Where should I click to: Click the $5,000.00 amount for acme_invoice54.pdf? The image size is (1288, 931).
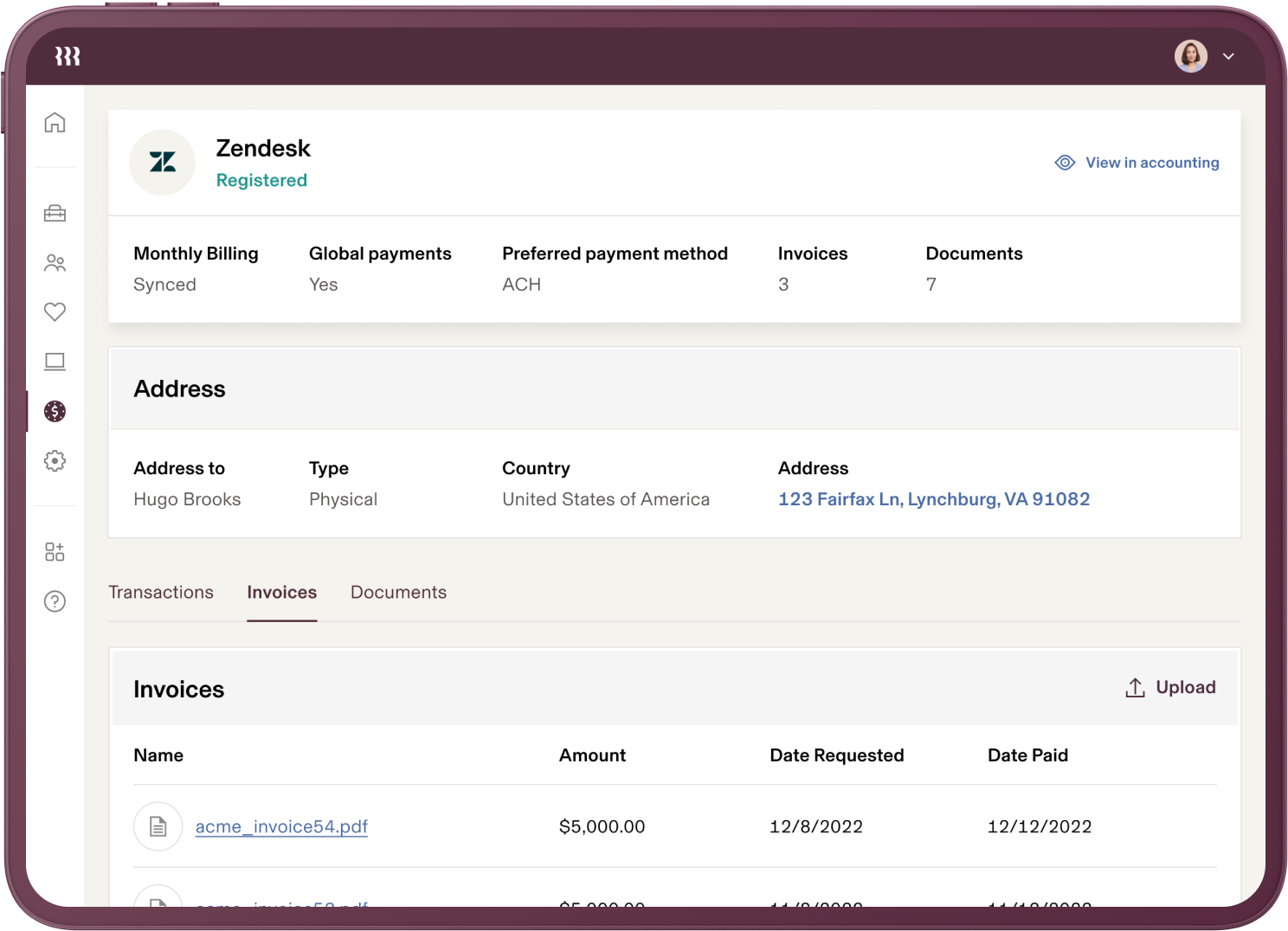coord(602,826)
